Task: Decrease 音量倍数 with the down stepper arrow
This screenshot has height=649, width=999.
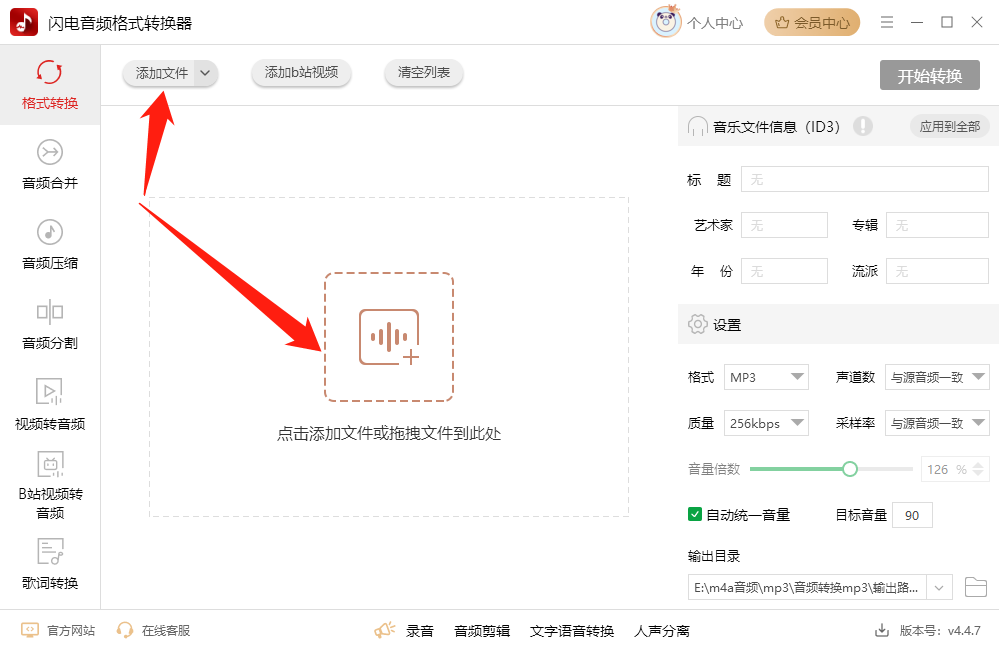Action: click(x=979, y=474)
